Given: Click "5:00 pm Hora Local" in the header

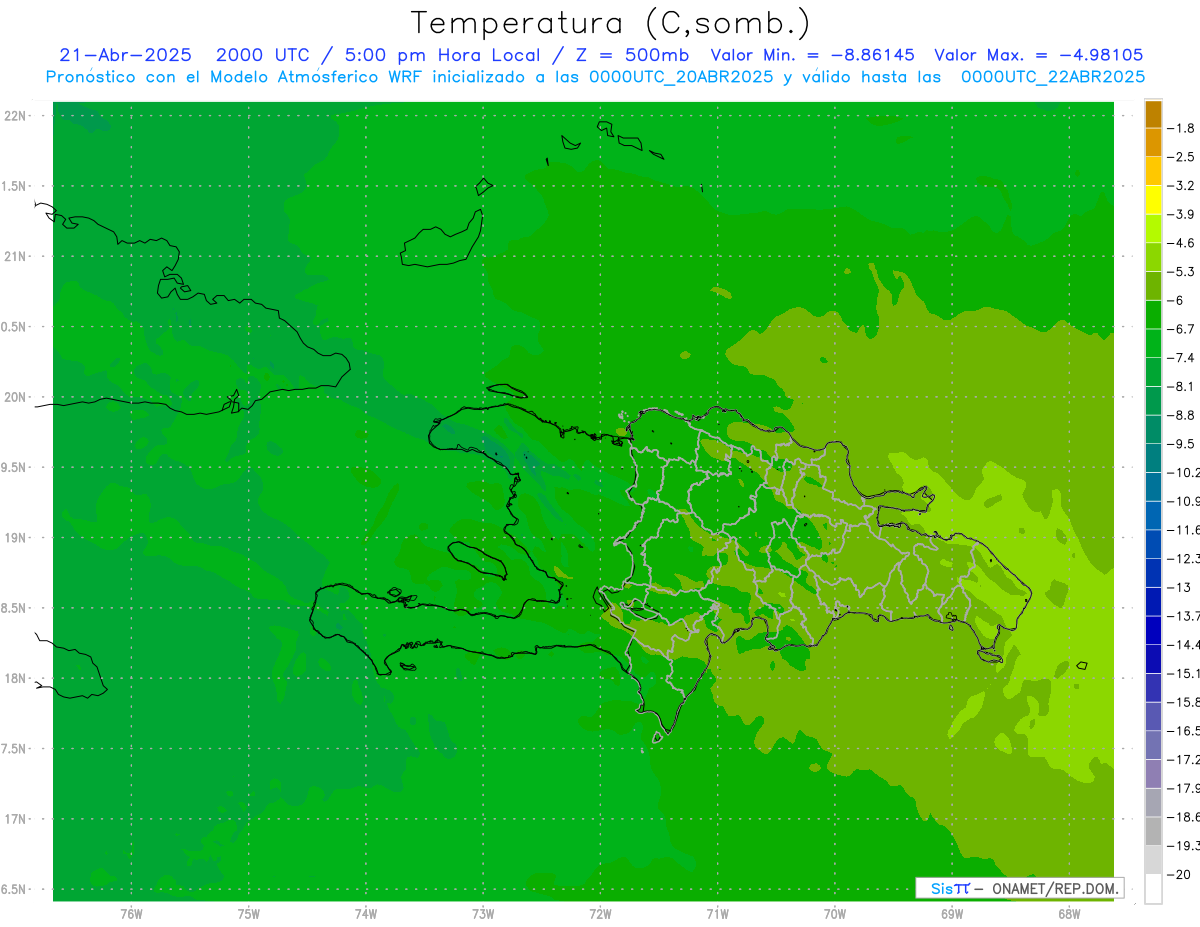Looking at the screenshot, I should (x=443, y=55).
